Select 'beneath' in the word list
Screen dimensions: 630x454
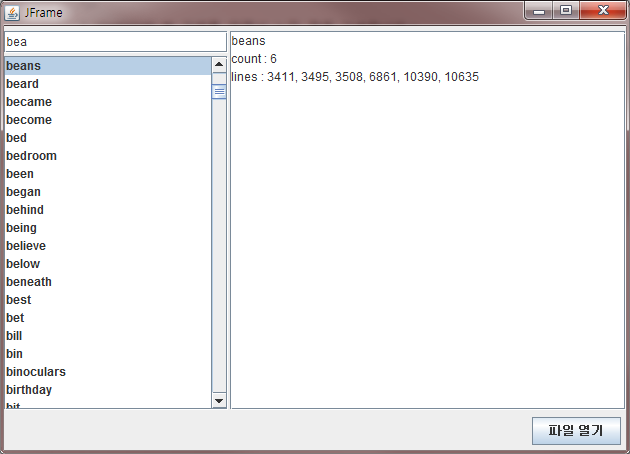(108, 282)
